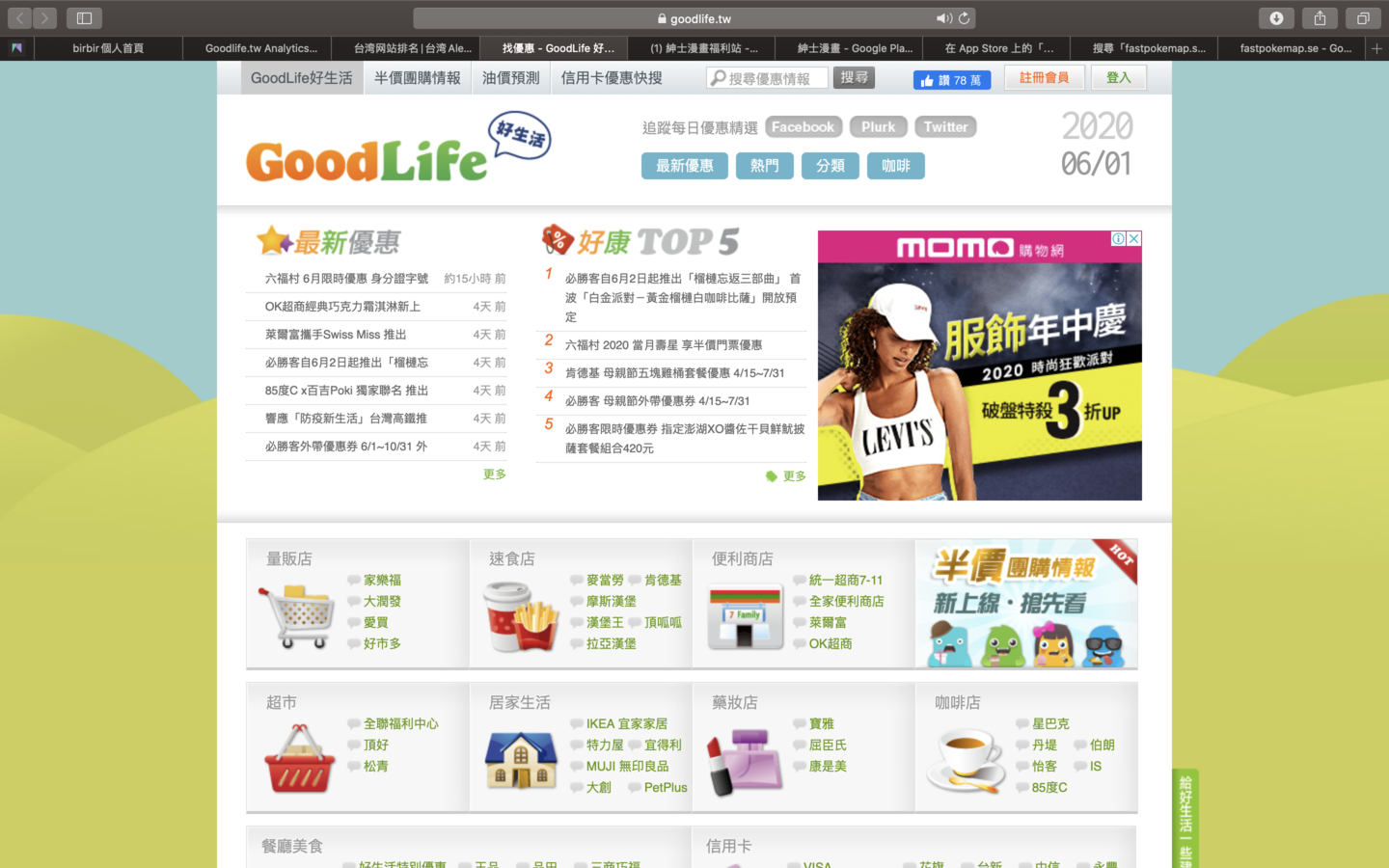Click the fries and drink fast food icon
Viewport: 1389px width, 868px height.
pos(521,615)
